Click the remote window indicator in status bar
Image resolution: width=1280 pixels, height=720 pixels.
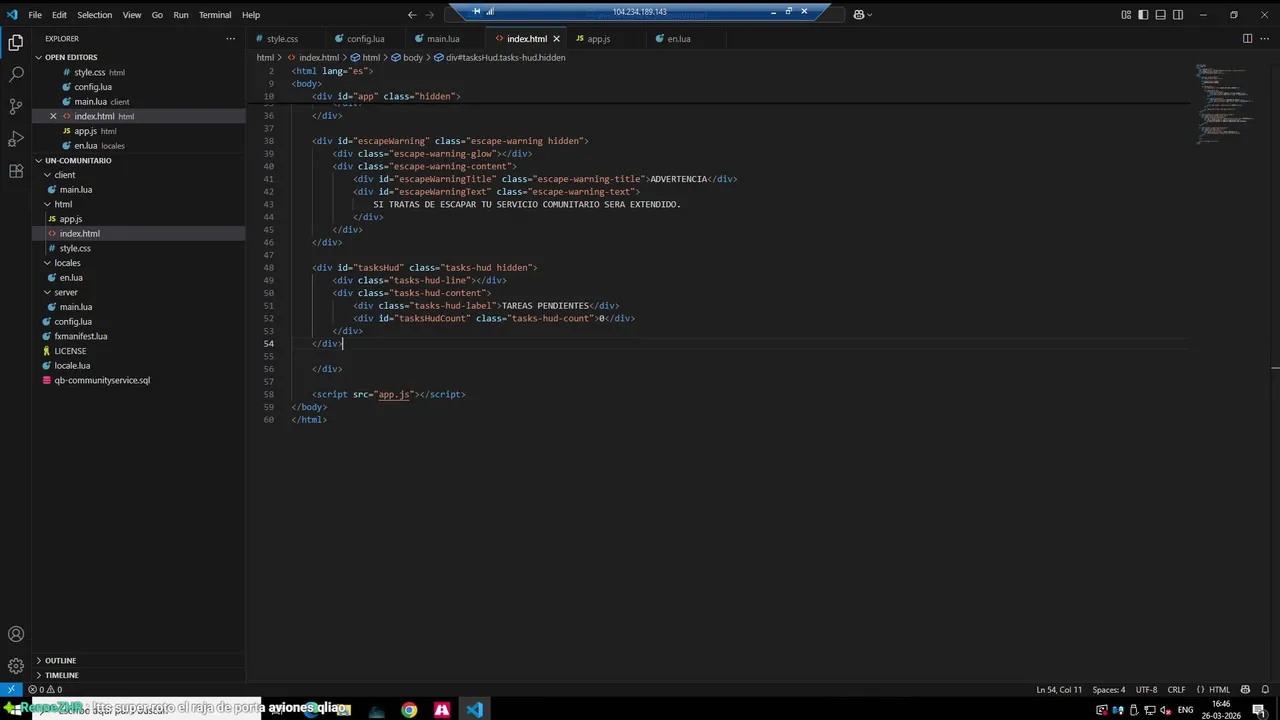pyautogui.click(x=10, y=689)
